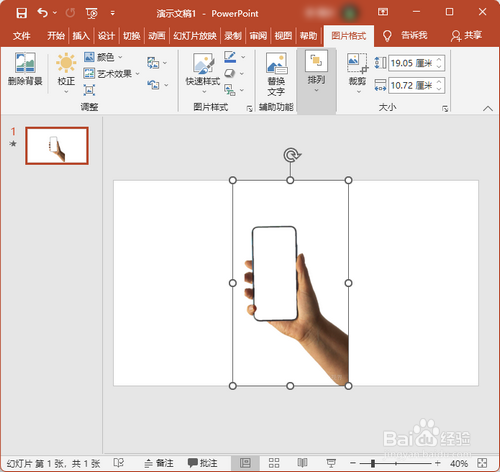500x472 pixels.
Task: Go to the 幻灯片放映 tab
Action: [195, 36]
